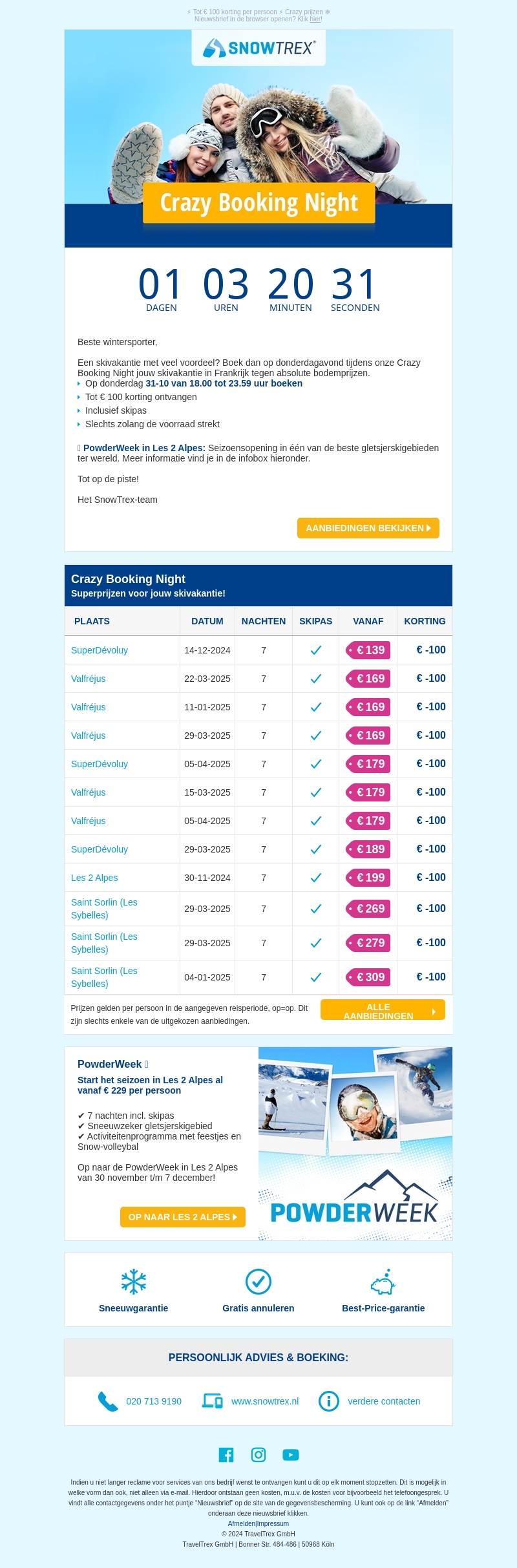The image size is (517, 1568).
Task: Click the devices icon beside www.snowtrex.nl
Action: 213,1401
